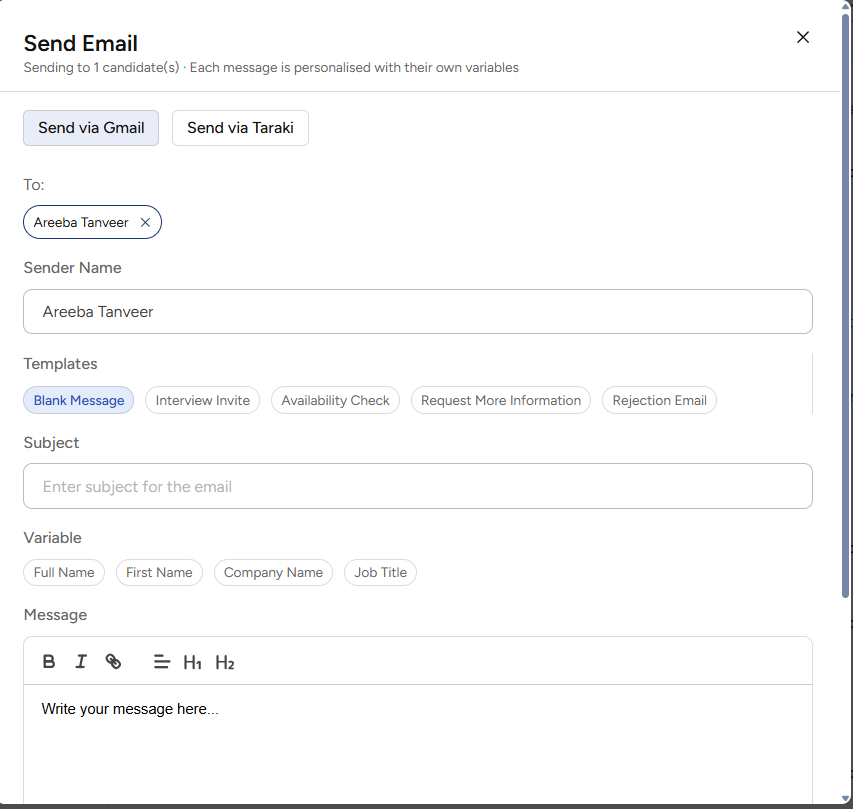Toggle italic formatting in message toolbar

point(81,662)
